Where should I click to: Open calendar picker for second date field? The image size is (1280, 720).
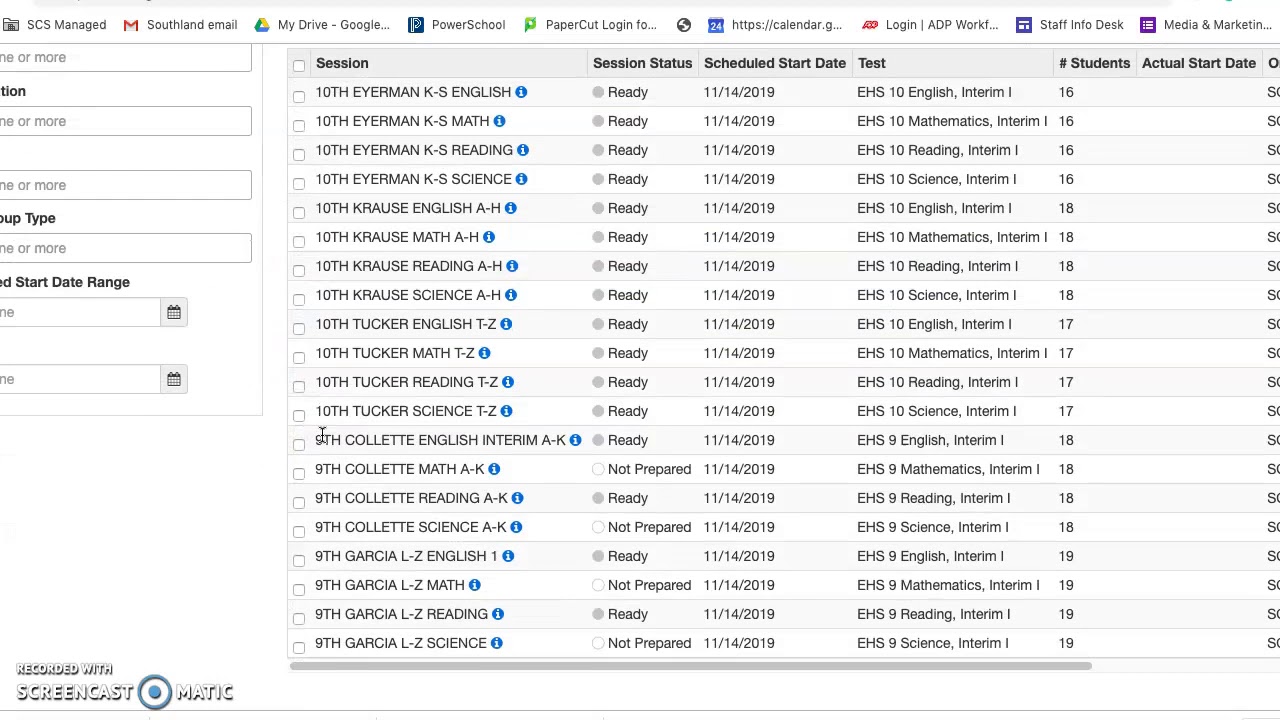(174, 379)
